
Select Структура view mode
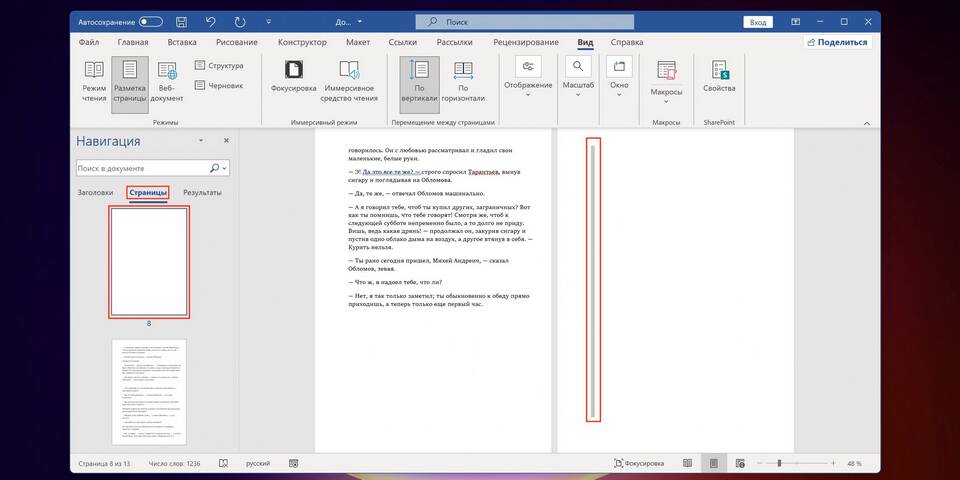pyautogui.click(x=219, y=66)
